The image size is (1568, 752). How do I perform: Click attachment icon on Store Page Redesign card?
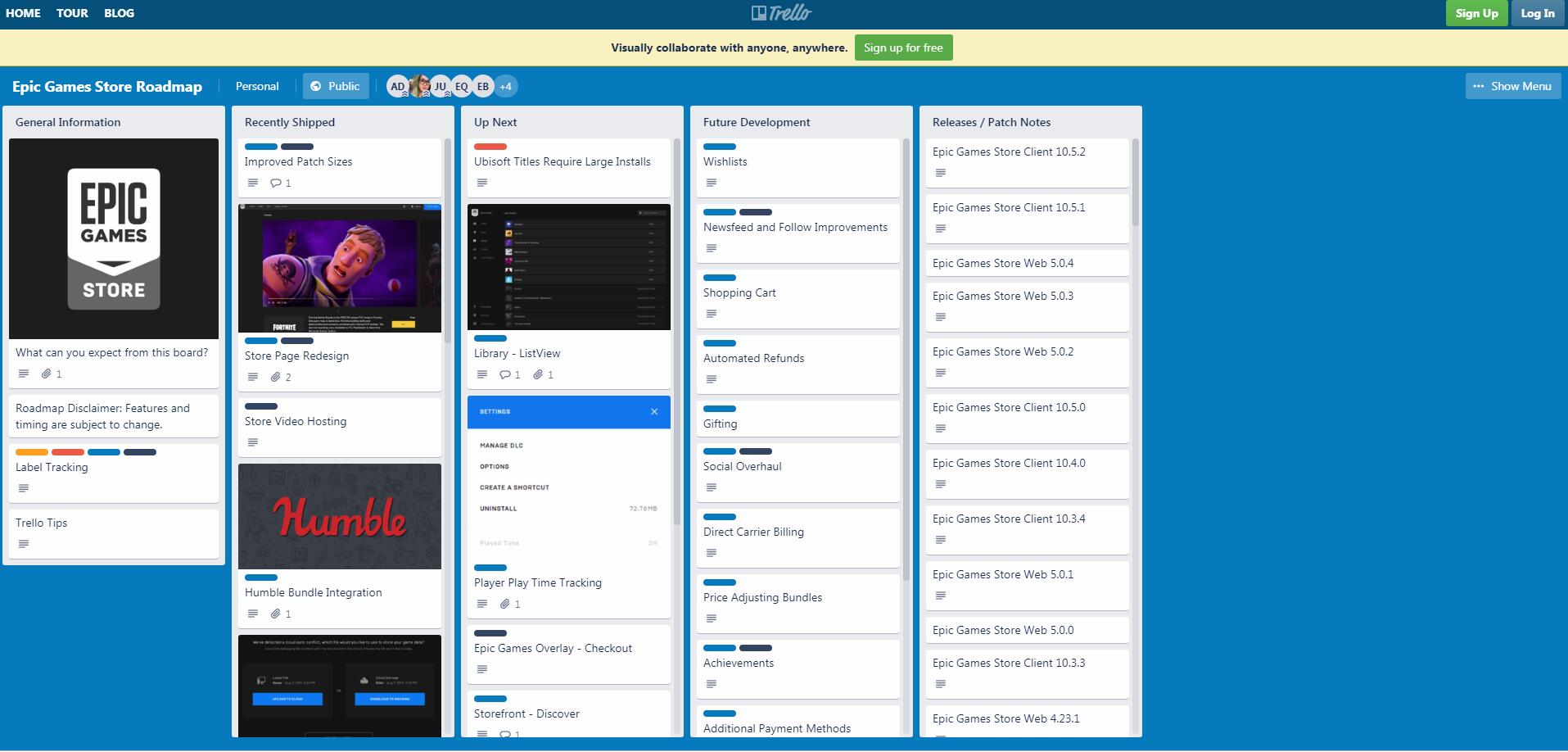point(276,377)
